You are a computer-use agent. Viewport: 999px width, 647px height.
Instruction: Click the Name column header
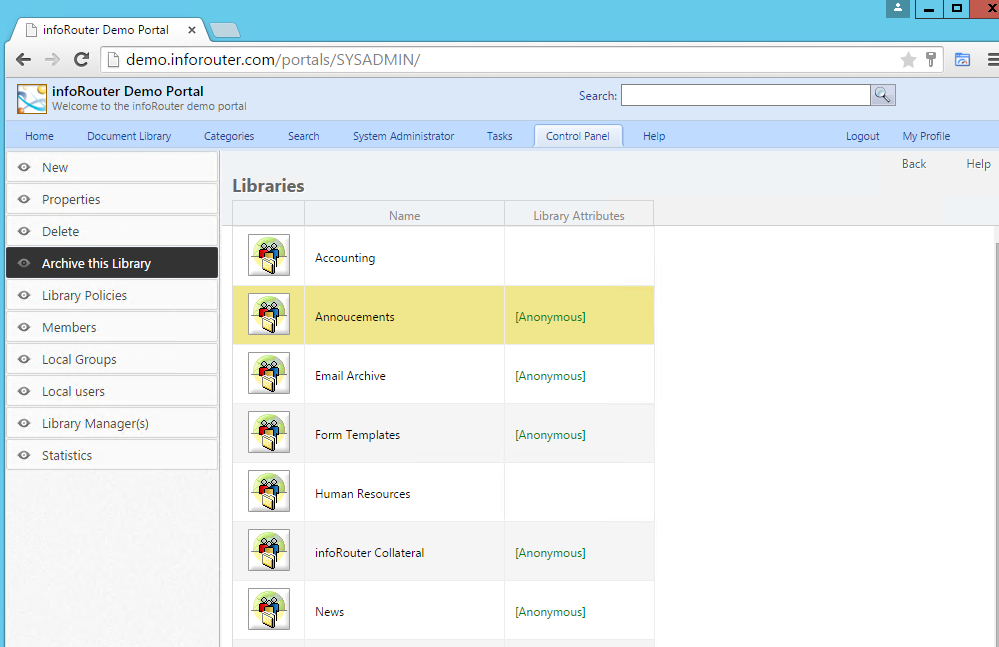(405, 215)
